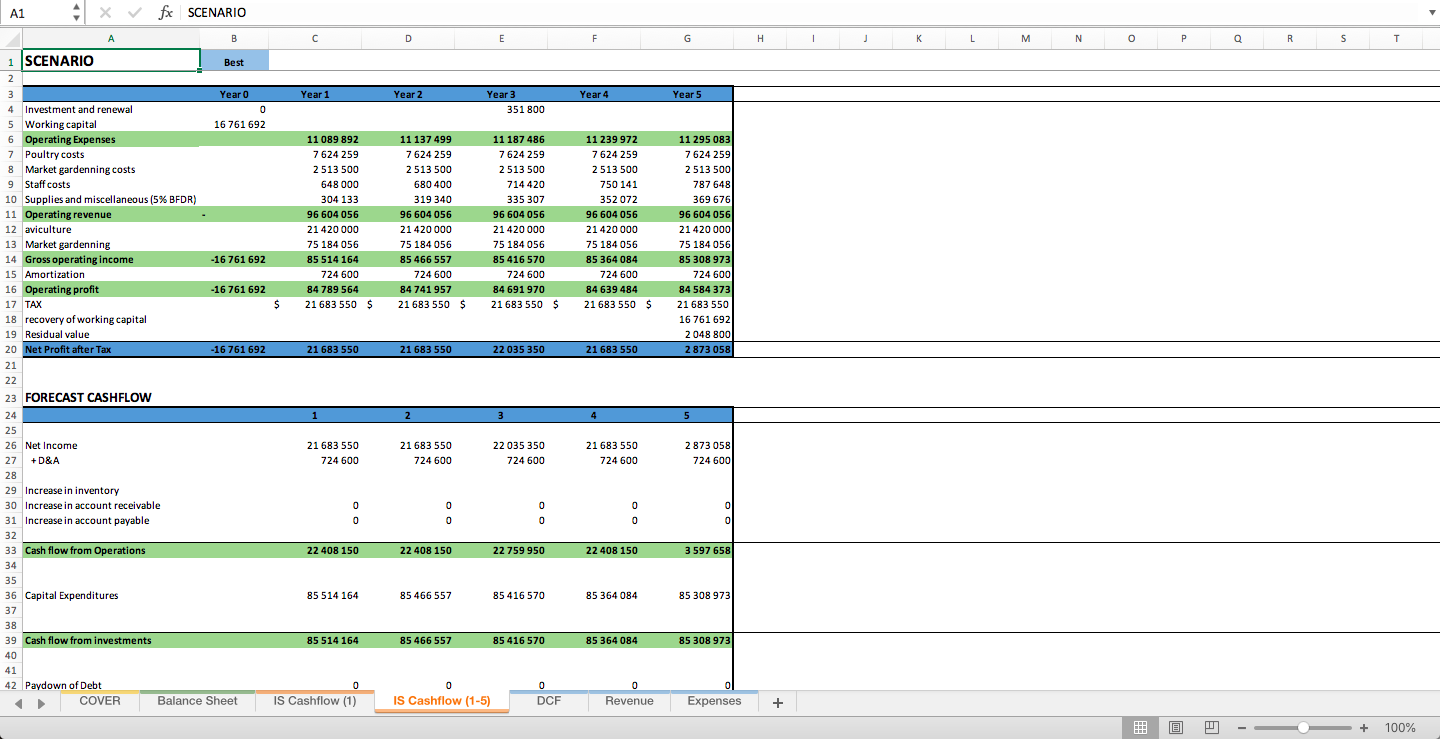
Task: Select column H header
Action: [x=760, y=39]
